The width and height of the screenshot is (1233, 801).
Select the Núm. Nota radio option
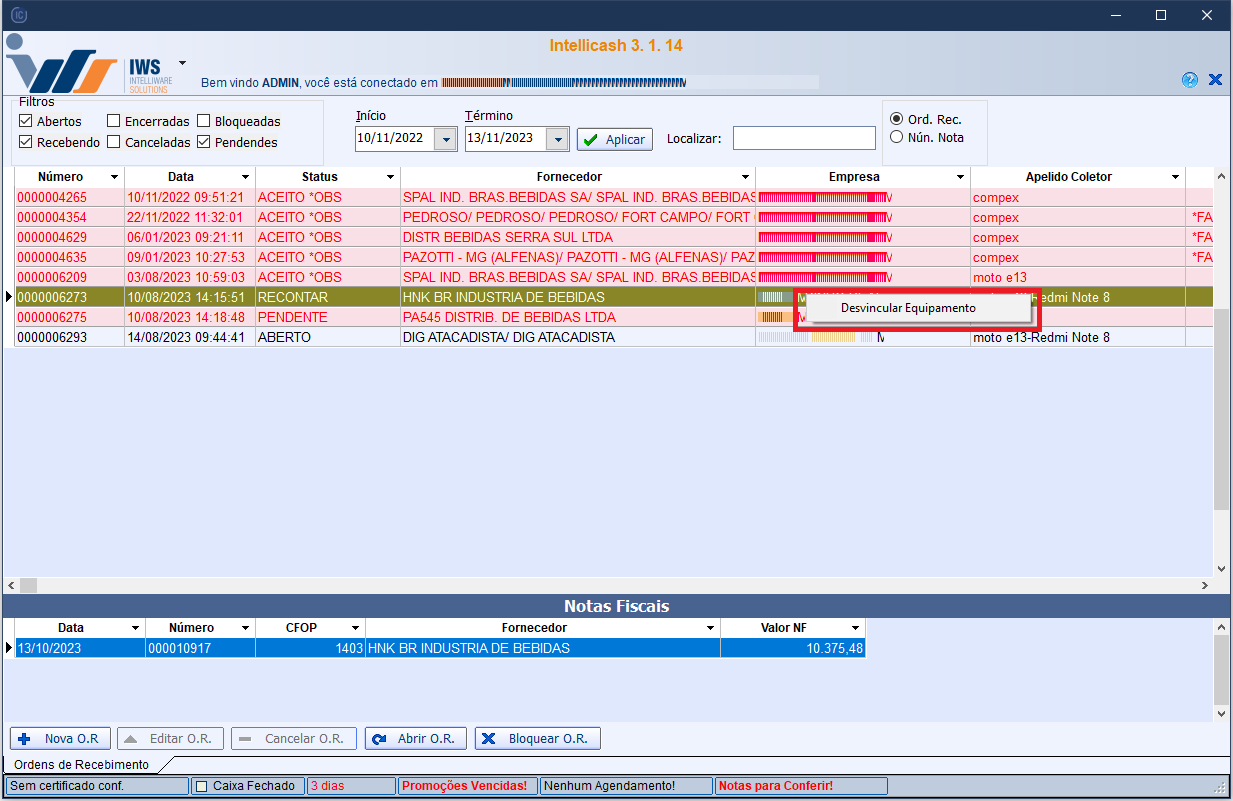(896, 137)
